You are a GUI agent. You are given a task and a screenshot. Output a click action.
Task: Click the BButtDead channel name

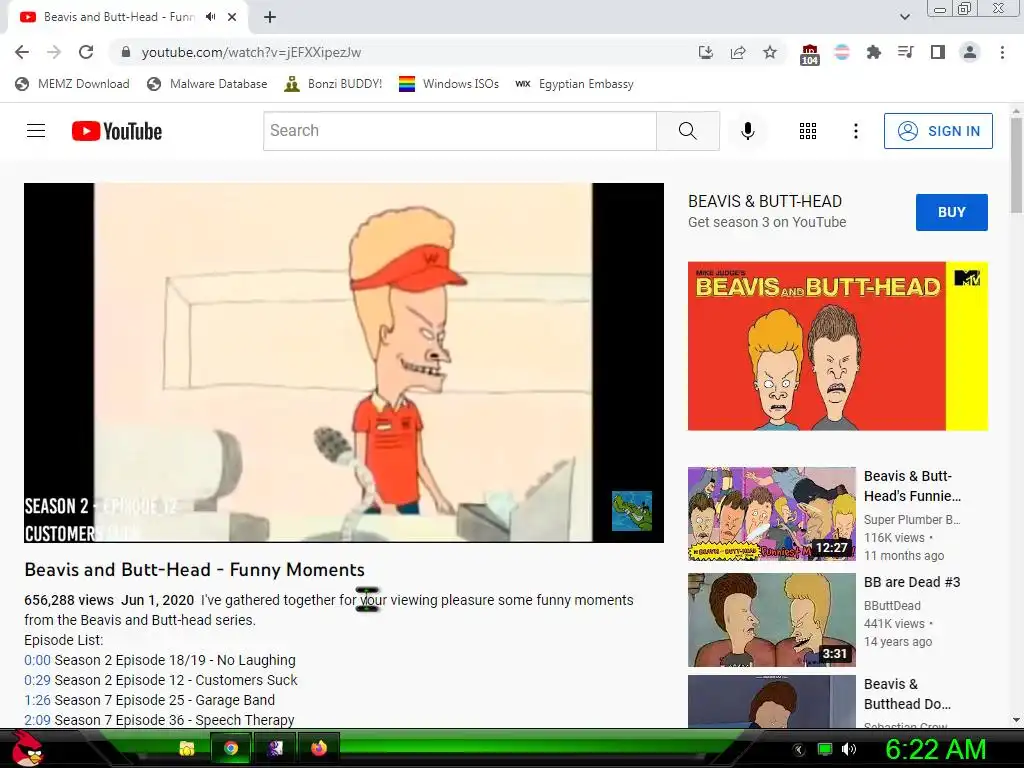pyautogui.click(x=892, y=605)
